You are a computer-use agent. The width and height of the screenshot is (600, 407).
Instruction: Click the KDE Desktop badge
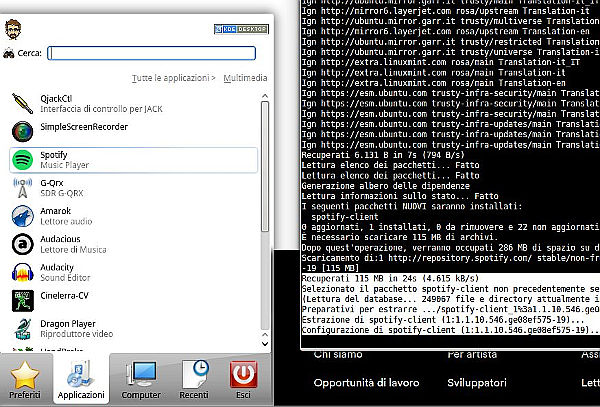pos(241,29)
